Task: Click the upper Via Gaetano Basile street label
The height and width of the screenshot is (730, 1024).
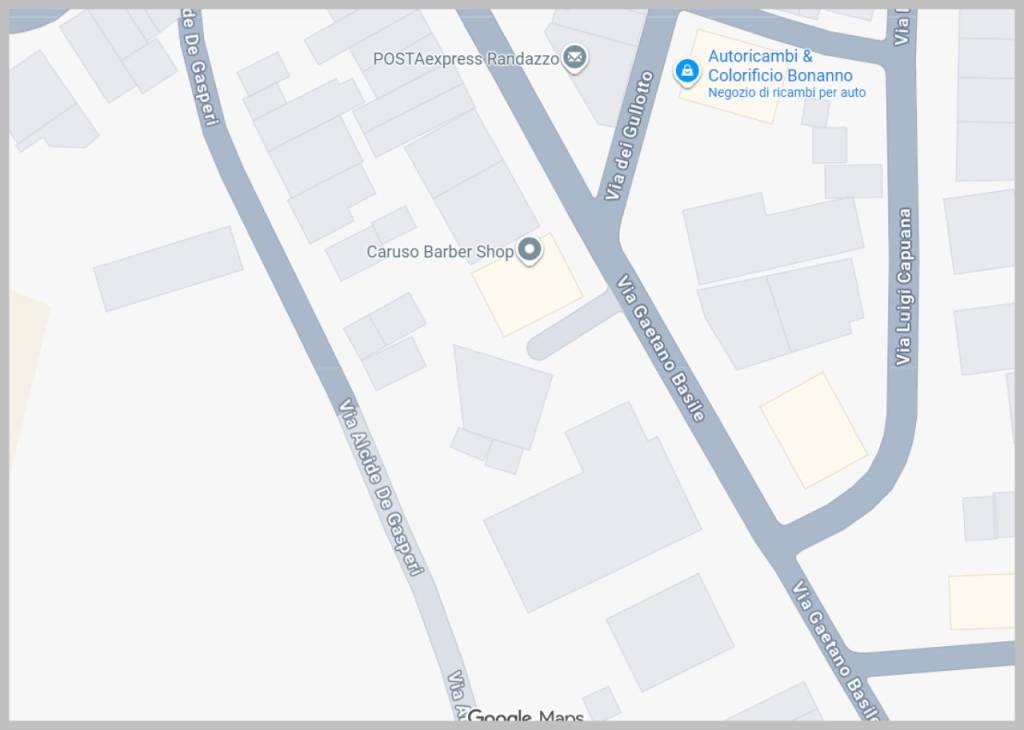Action: [x=661, y=348]
